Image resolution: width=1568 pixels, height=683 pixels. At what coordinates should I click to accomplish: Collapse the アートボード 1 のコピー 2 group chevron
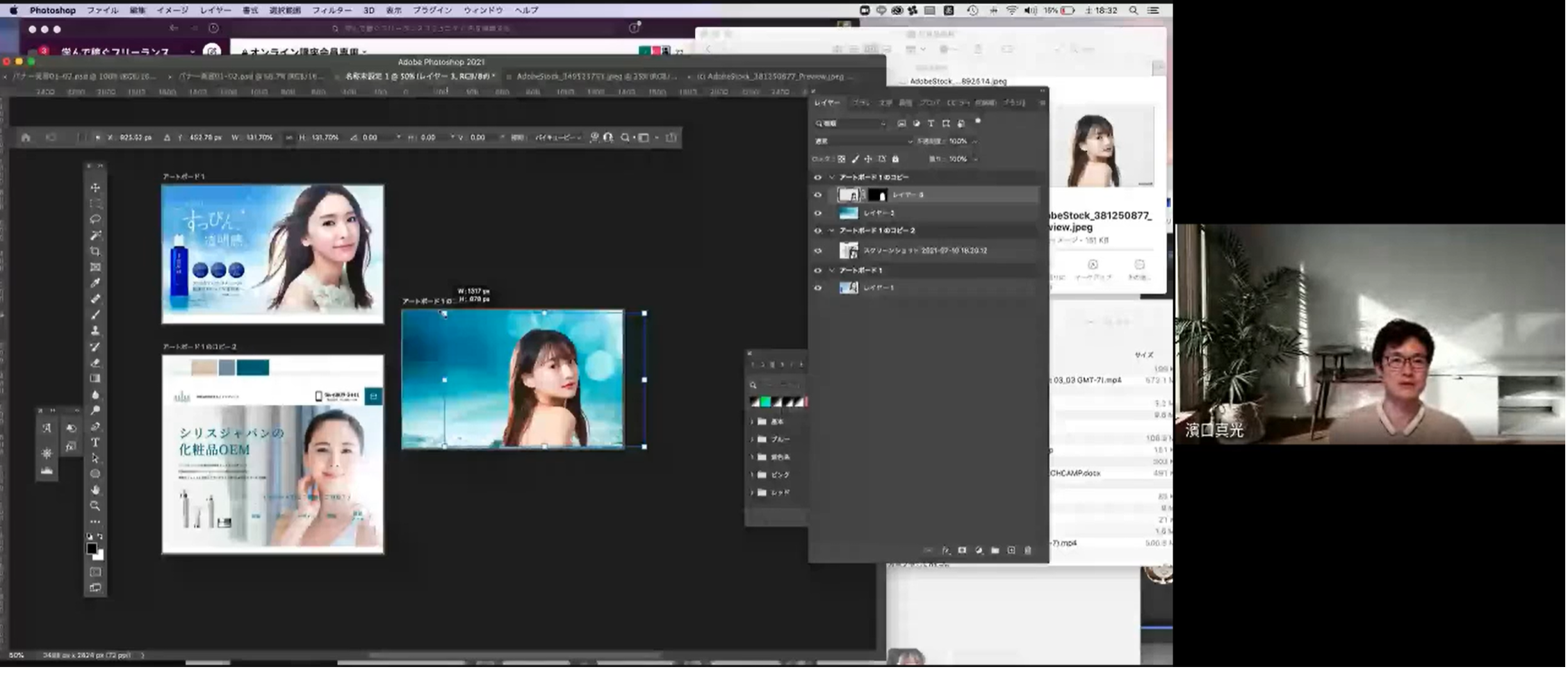pyautogui.click(x=832, y=231)
